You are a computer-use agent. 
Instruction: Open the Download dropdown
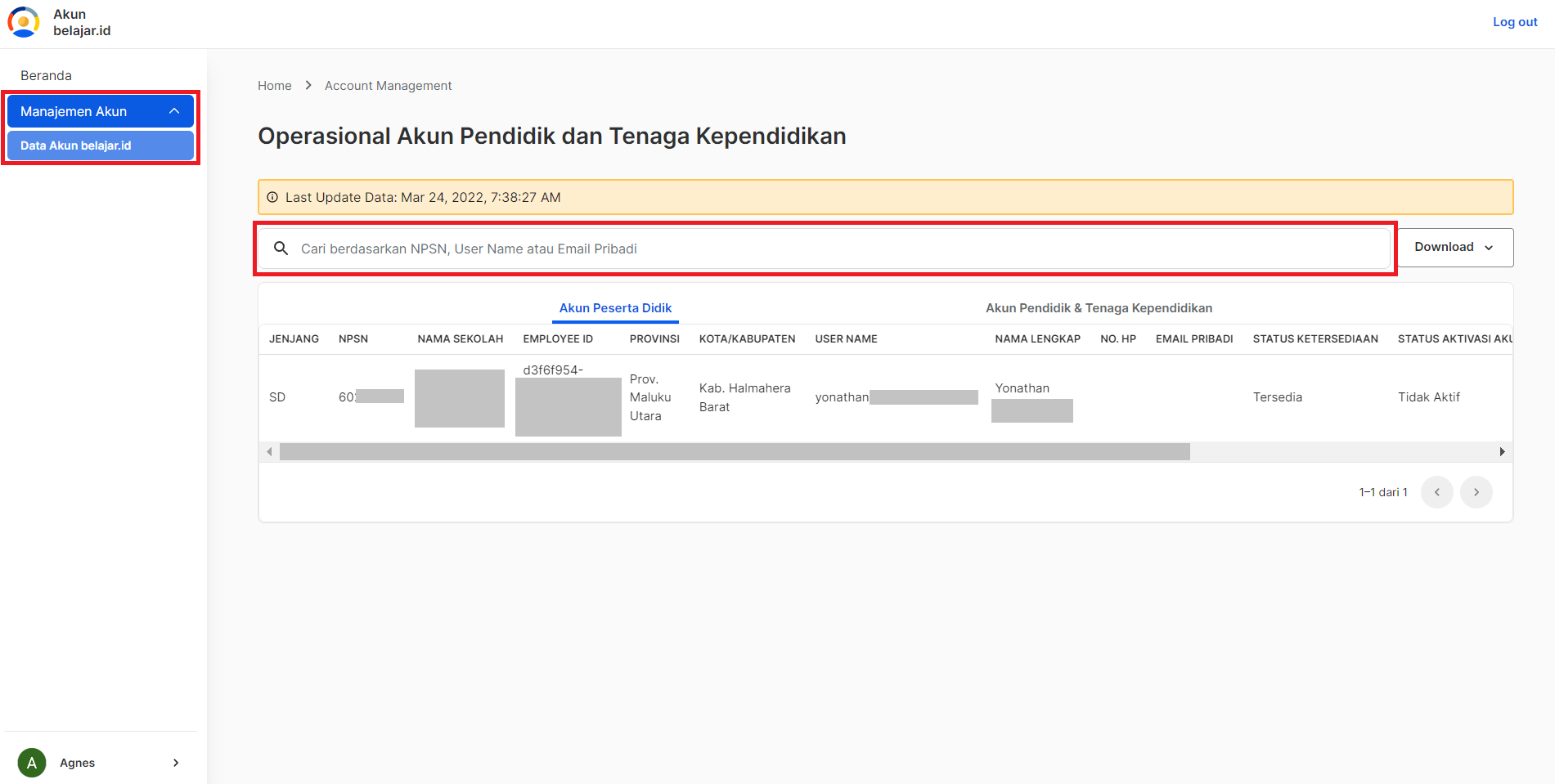click(x=1454, y=247)
